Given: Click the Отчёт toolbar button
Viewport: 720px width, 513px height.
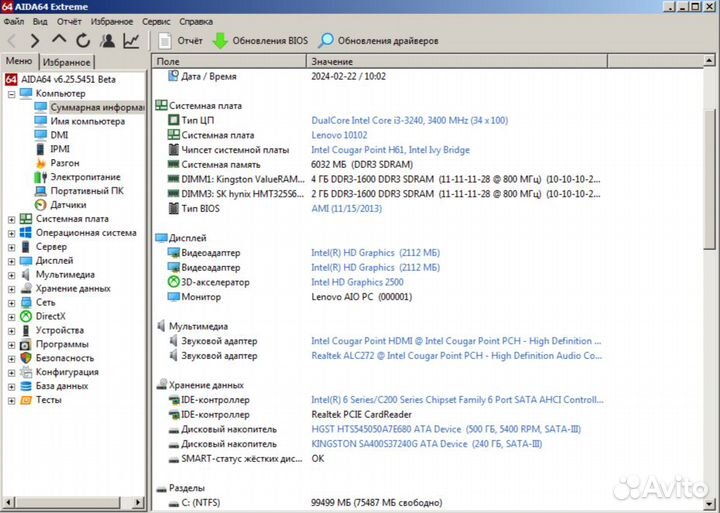Looking at the screenshot, I should (x=180, y=41).
